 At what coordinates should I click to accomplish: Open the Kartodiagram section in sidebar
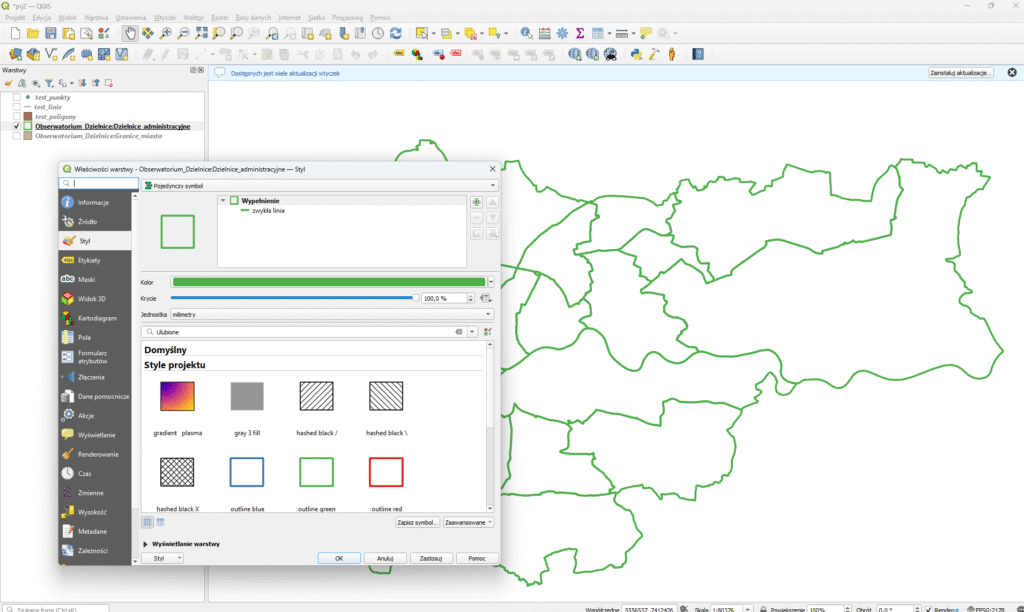coord(95,318)
